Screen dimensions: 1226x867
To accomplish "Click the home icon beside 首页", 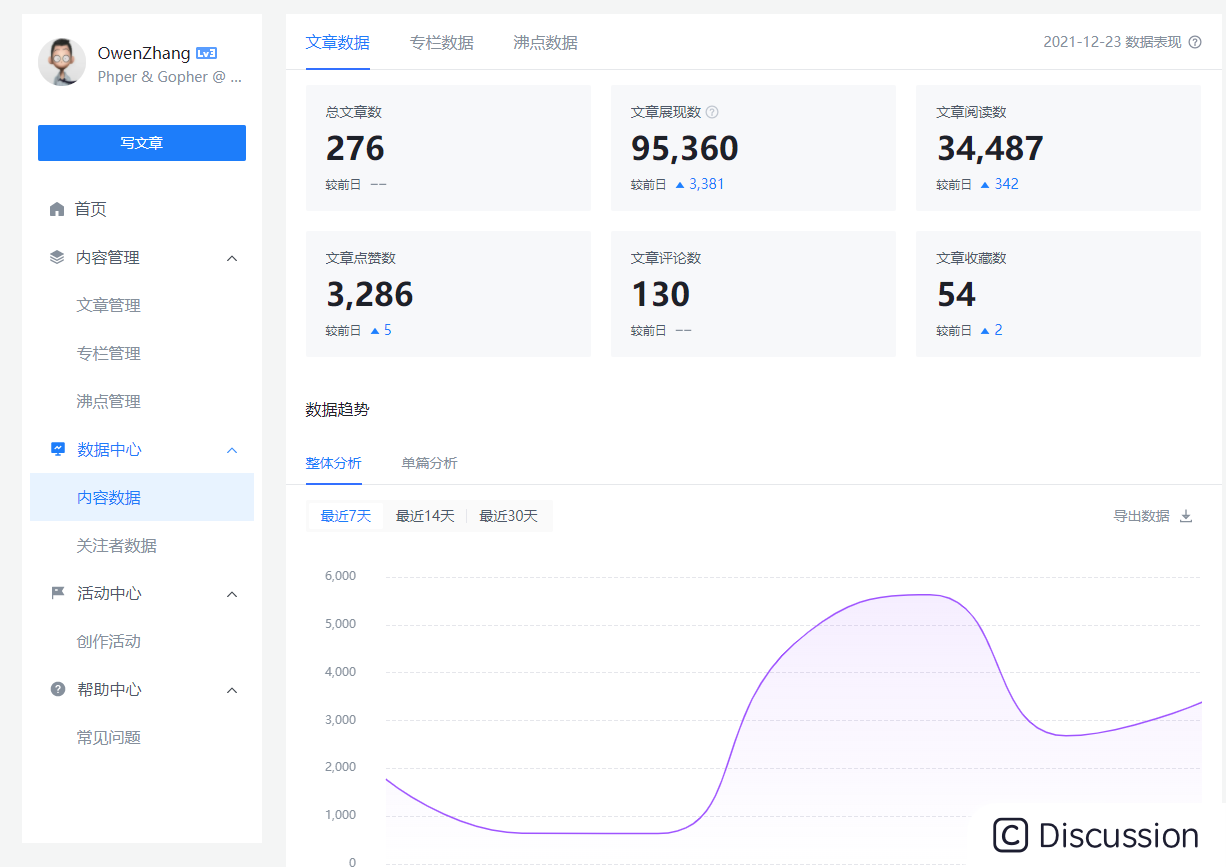I will click(57, 209).
